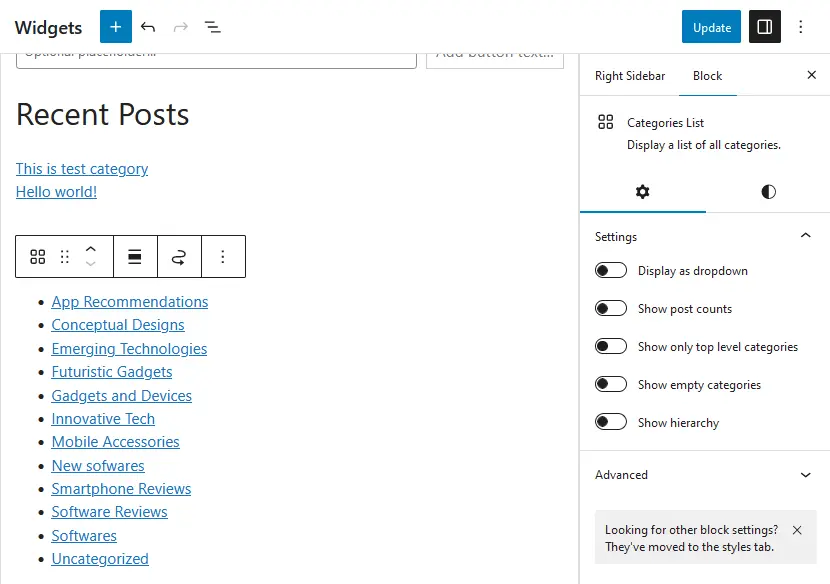
Task: Move the Categories block up
Action: [x=91, y=249]
